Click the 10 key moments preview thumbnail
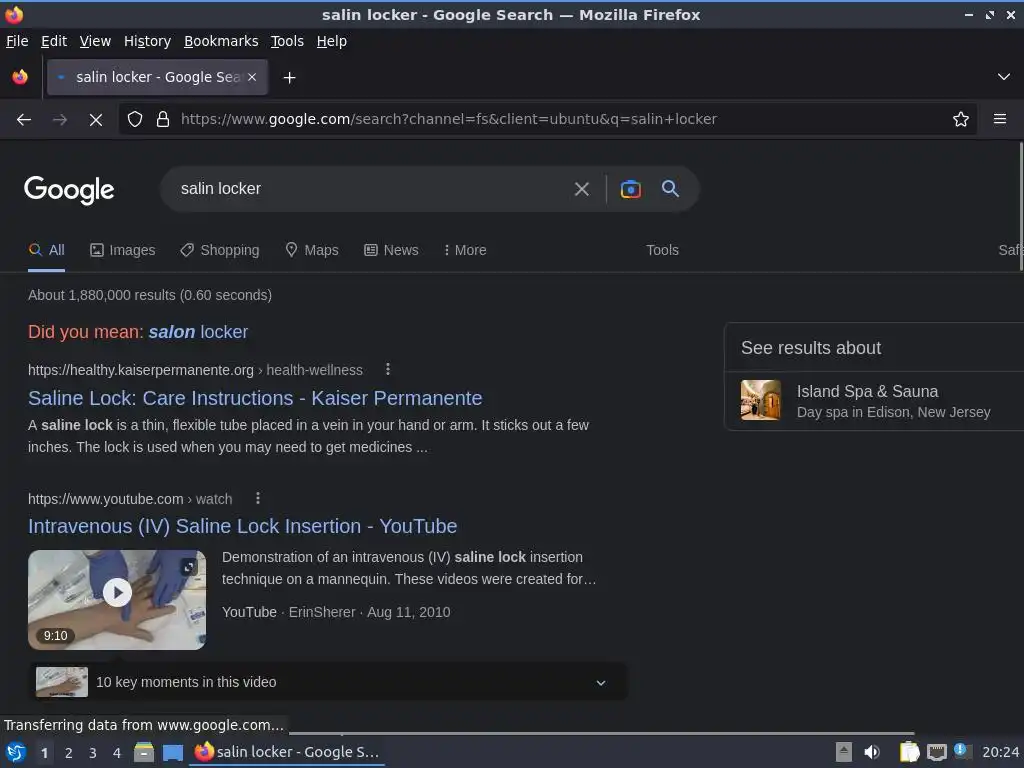 click(x=62, y=682)
